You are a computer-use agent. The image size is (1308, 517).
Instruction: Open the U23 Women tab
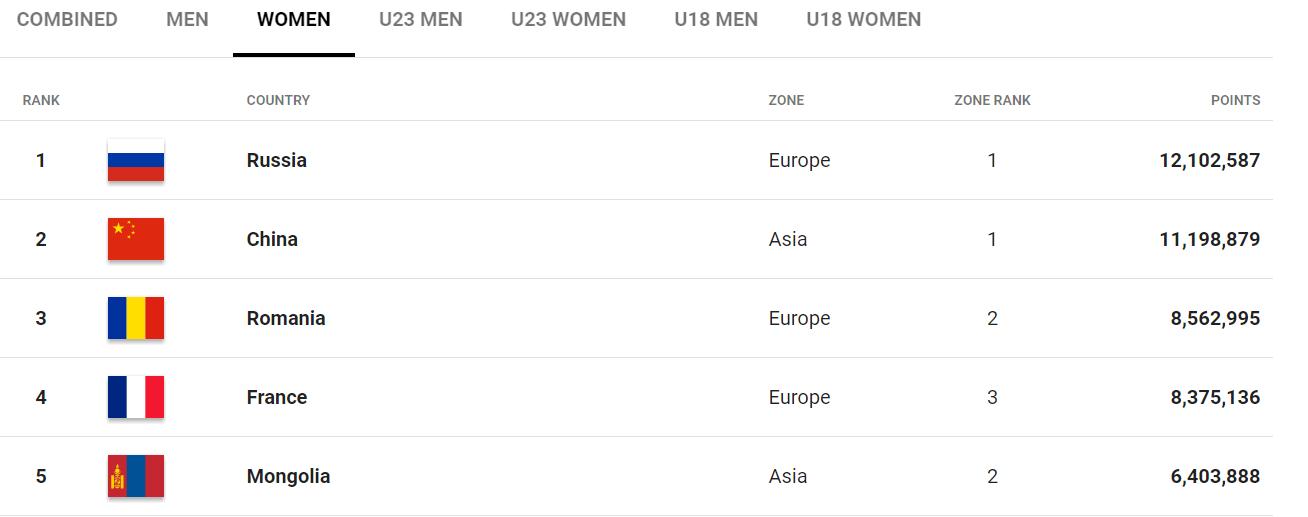coord(568,20)
